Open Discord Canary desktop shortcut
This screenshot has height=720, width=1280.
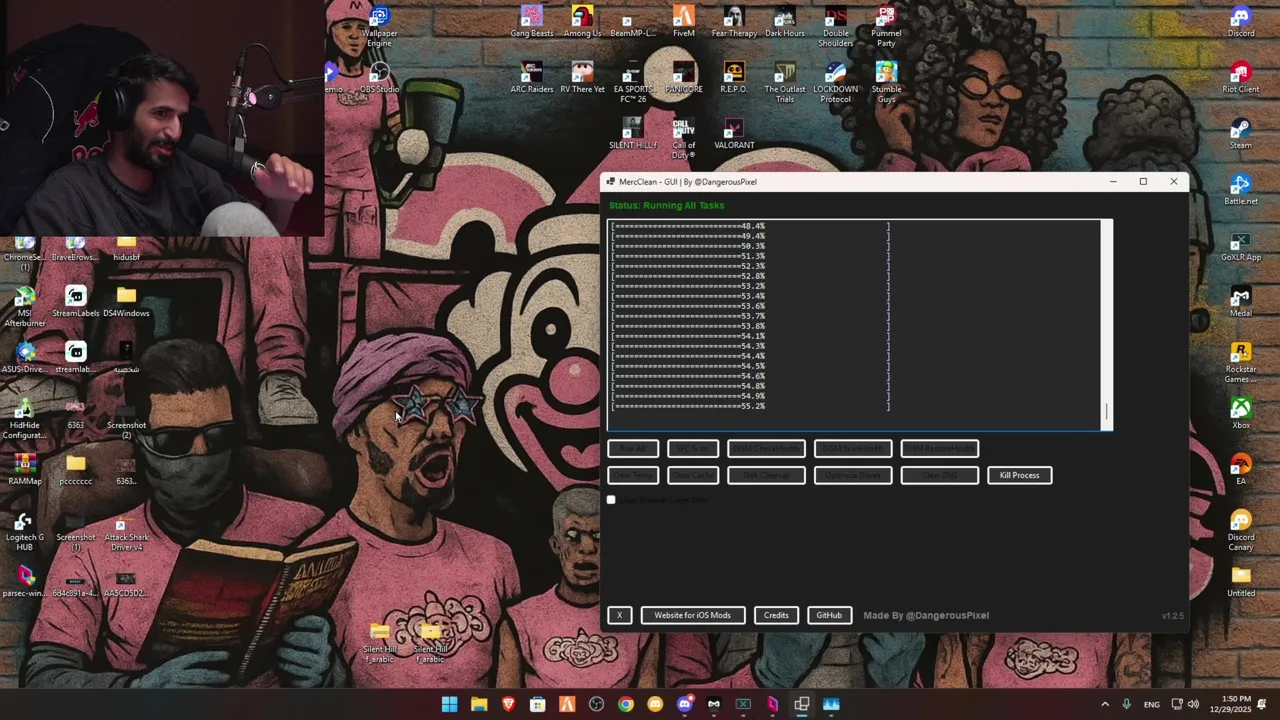1241,530
